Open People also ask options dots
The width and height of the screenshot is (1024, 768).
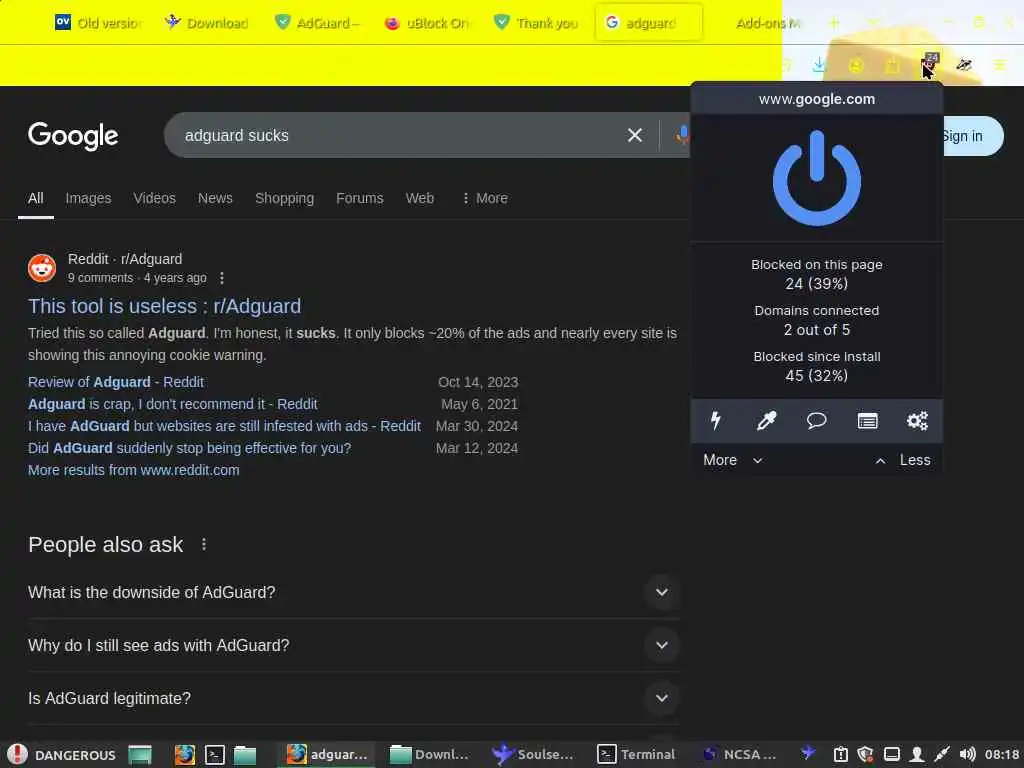pos(204,544)
